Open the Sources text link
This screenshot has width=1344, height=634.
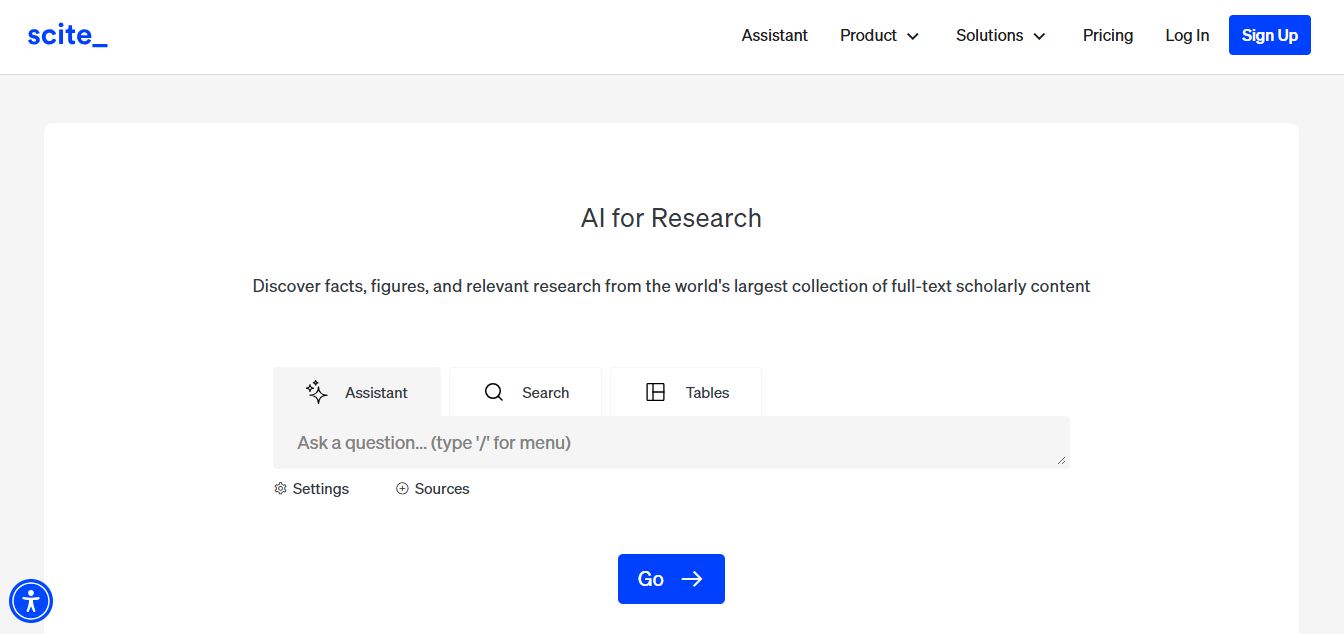click(x=441, y=489)
